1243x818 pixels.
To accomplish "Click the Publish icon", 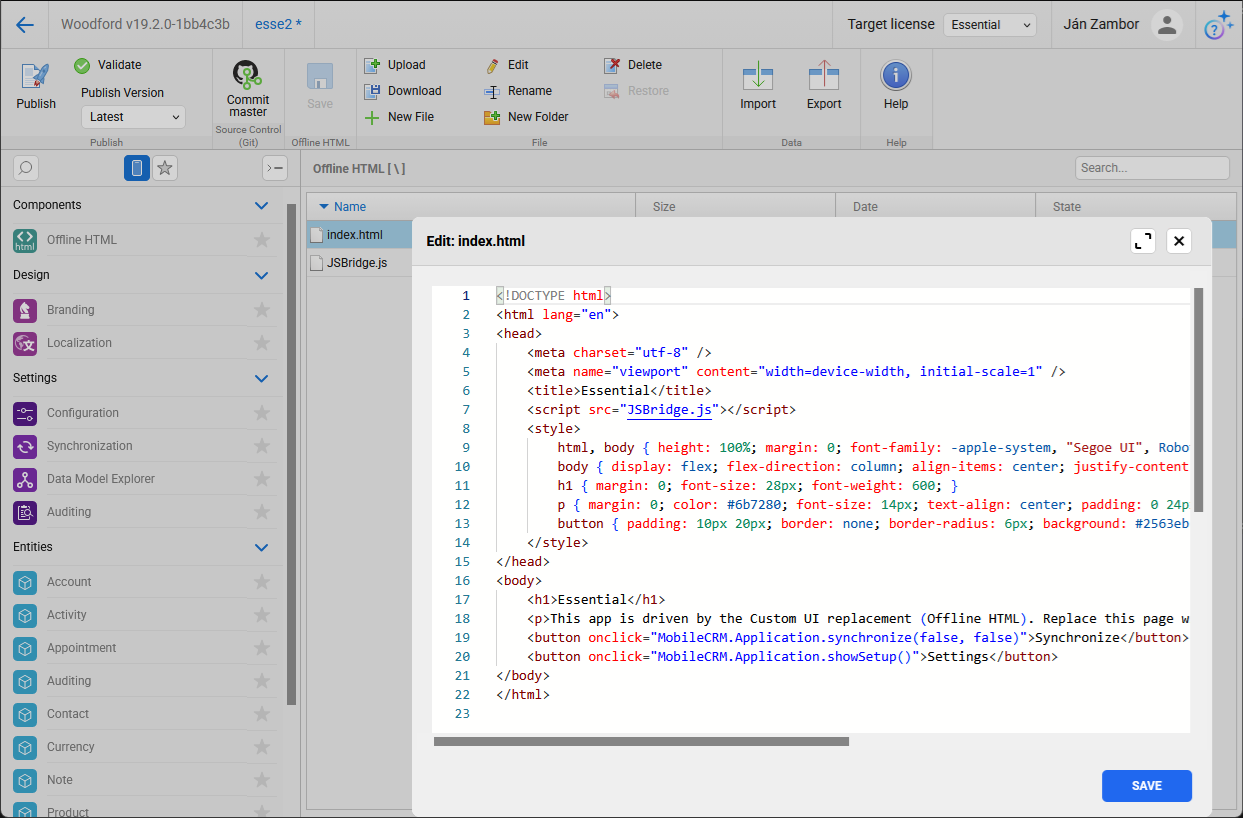I will click(x=36, y=78).
